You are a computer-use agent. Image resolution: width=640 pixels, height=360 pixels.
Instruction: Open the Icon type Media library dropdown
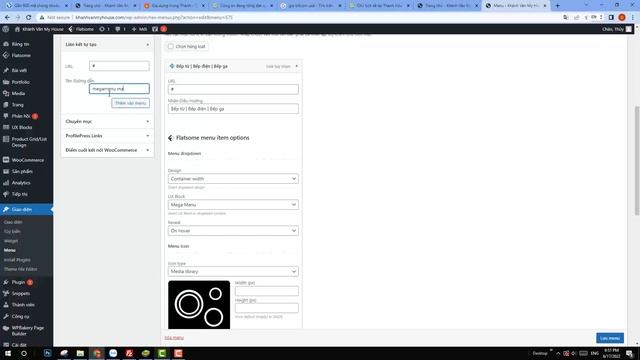point(233,271)
